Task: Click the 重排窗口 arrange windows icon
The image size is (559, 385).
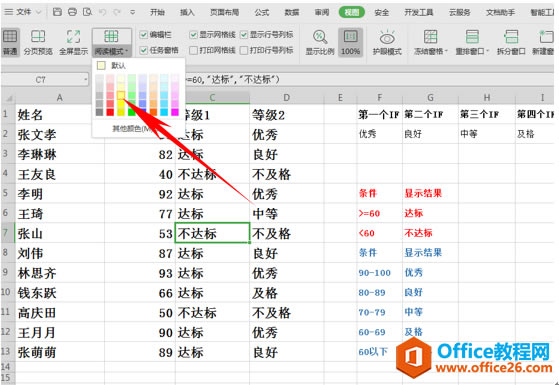Action: [472, 36]
